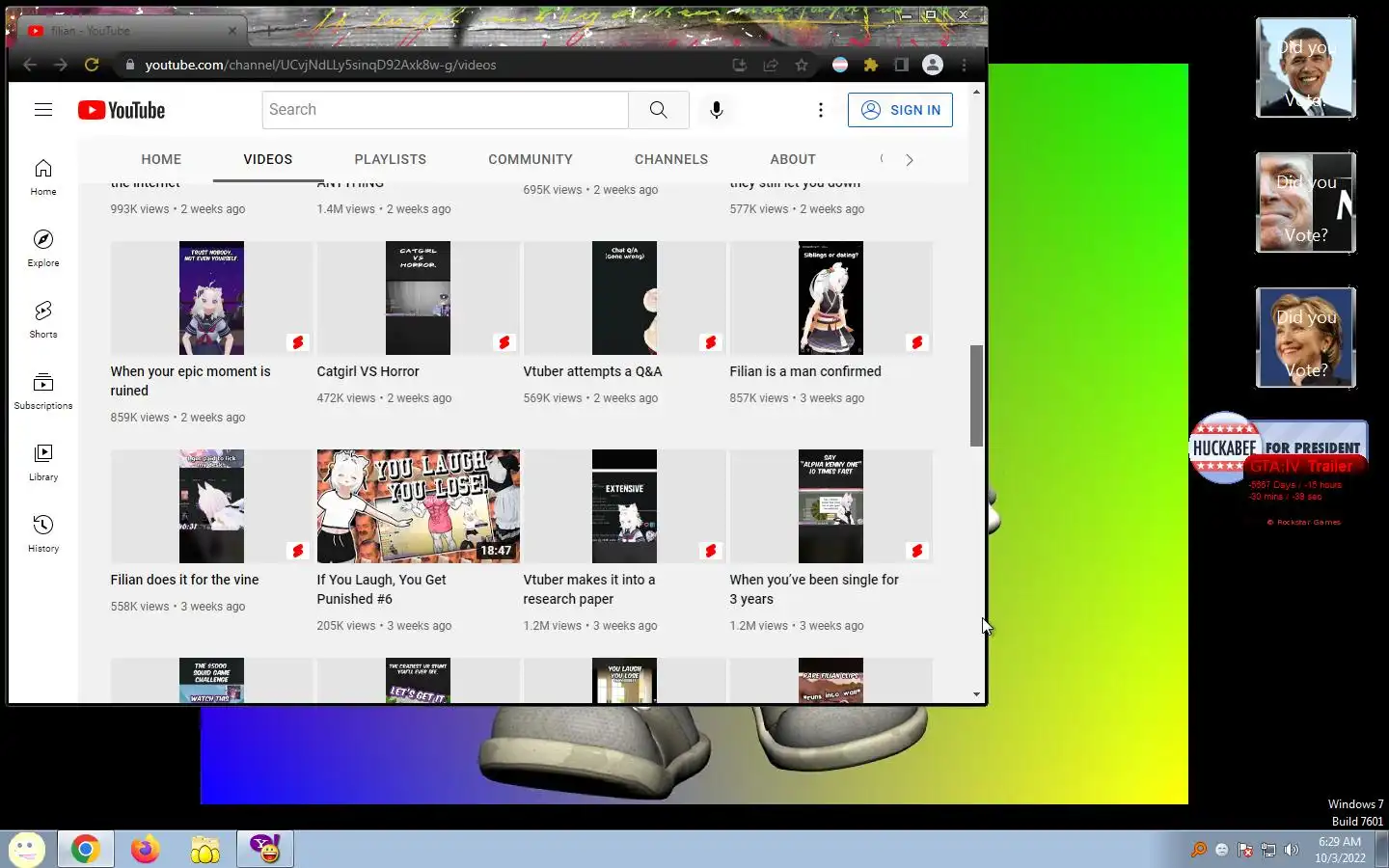Click the YouTube logo

click(x=122, y=110)
